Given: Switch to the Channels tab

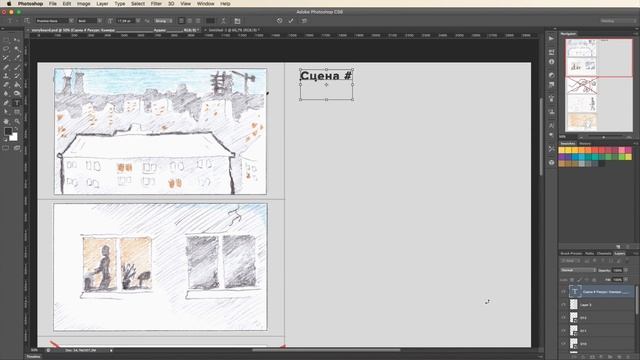Looking at the screenshot, I should click(x=604, y=253).
